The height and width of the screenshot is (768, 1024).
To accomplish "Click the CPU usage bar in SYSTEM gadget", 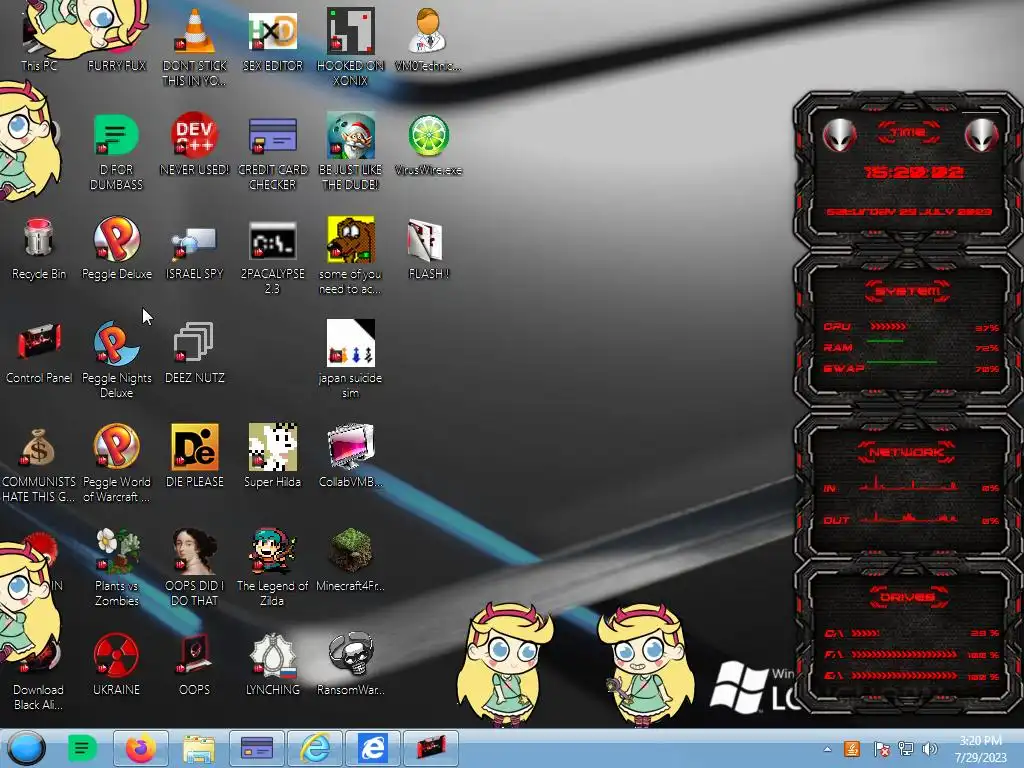I will [x=888, y=326].
